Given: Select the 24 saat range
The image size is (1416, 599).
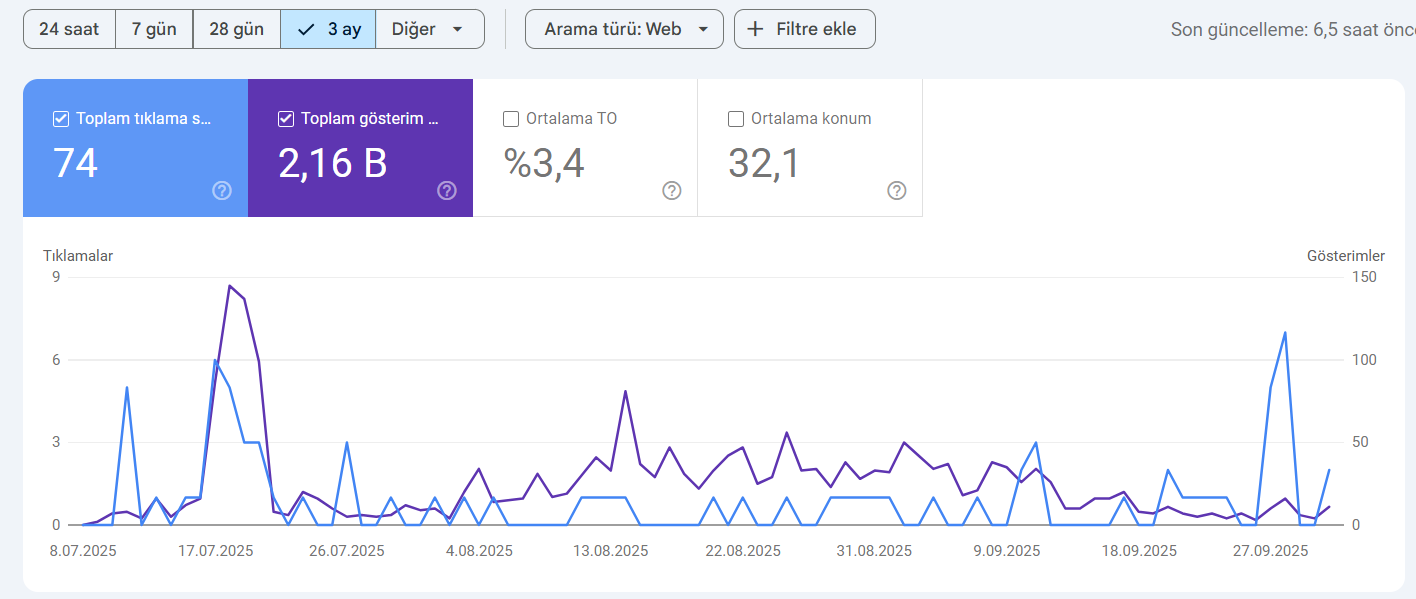Looking at the screenshot, I should (x=69, y=29).
